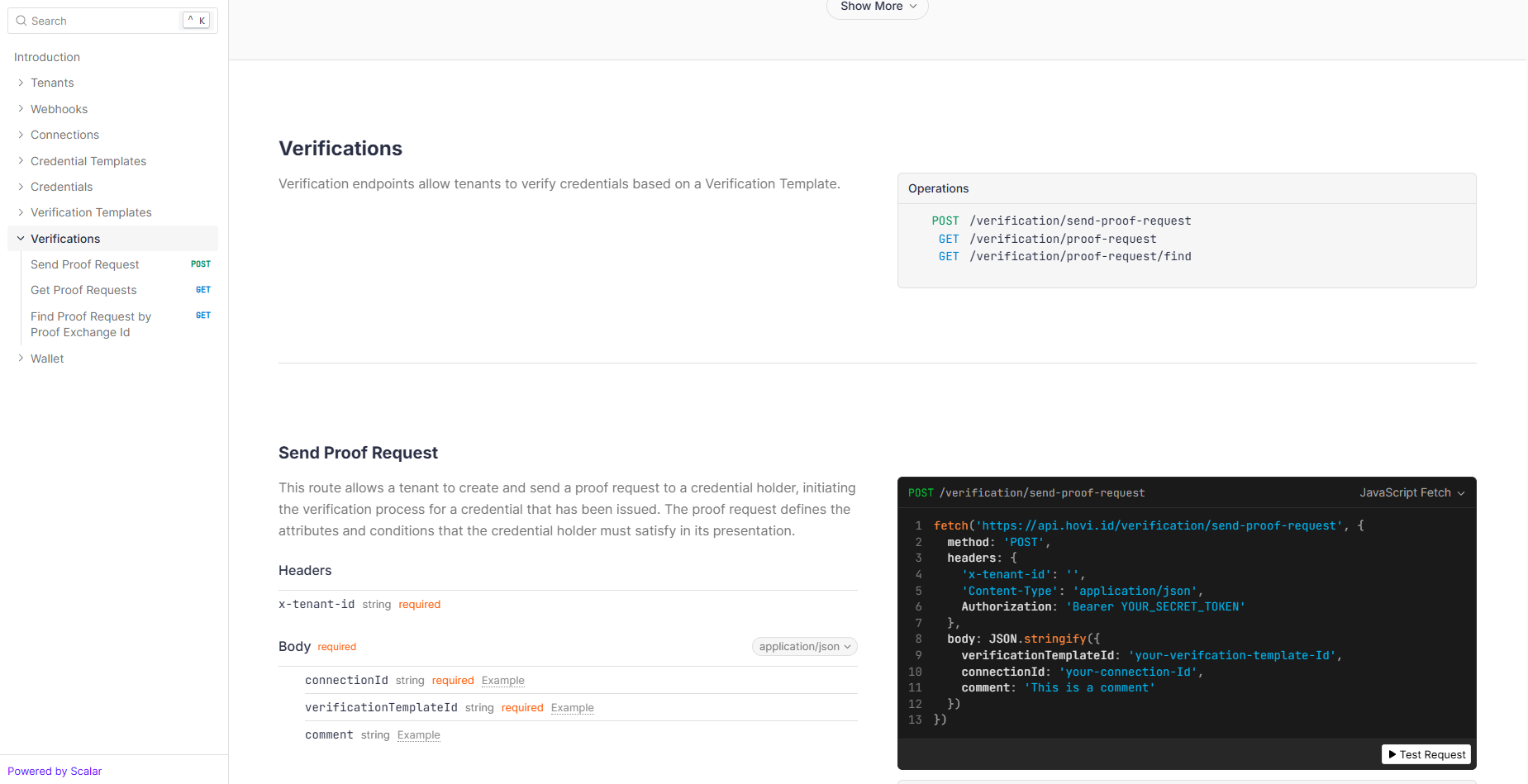Viewport: 1528px width, 784px height.
Task: Open GET /verification/proof-request/find operation
Action: click(1079, 256)
